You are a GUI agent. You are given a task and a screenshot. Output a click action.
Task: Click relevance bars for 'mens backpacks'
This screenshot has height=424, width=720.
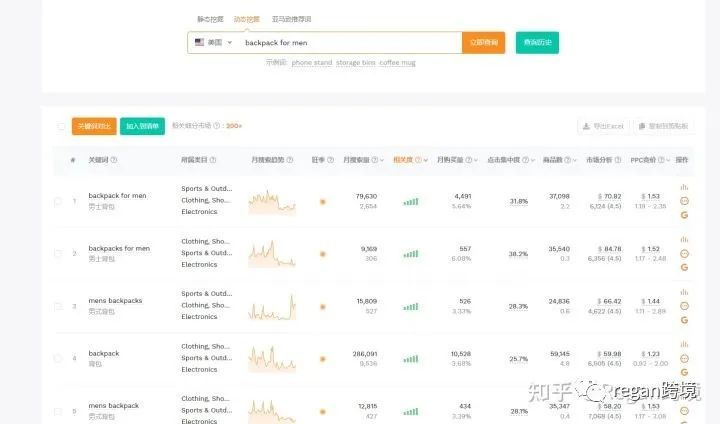pyautogui.click(x=411, y=306)
